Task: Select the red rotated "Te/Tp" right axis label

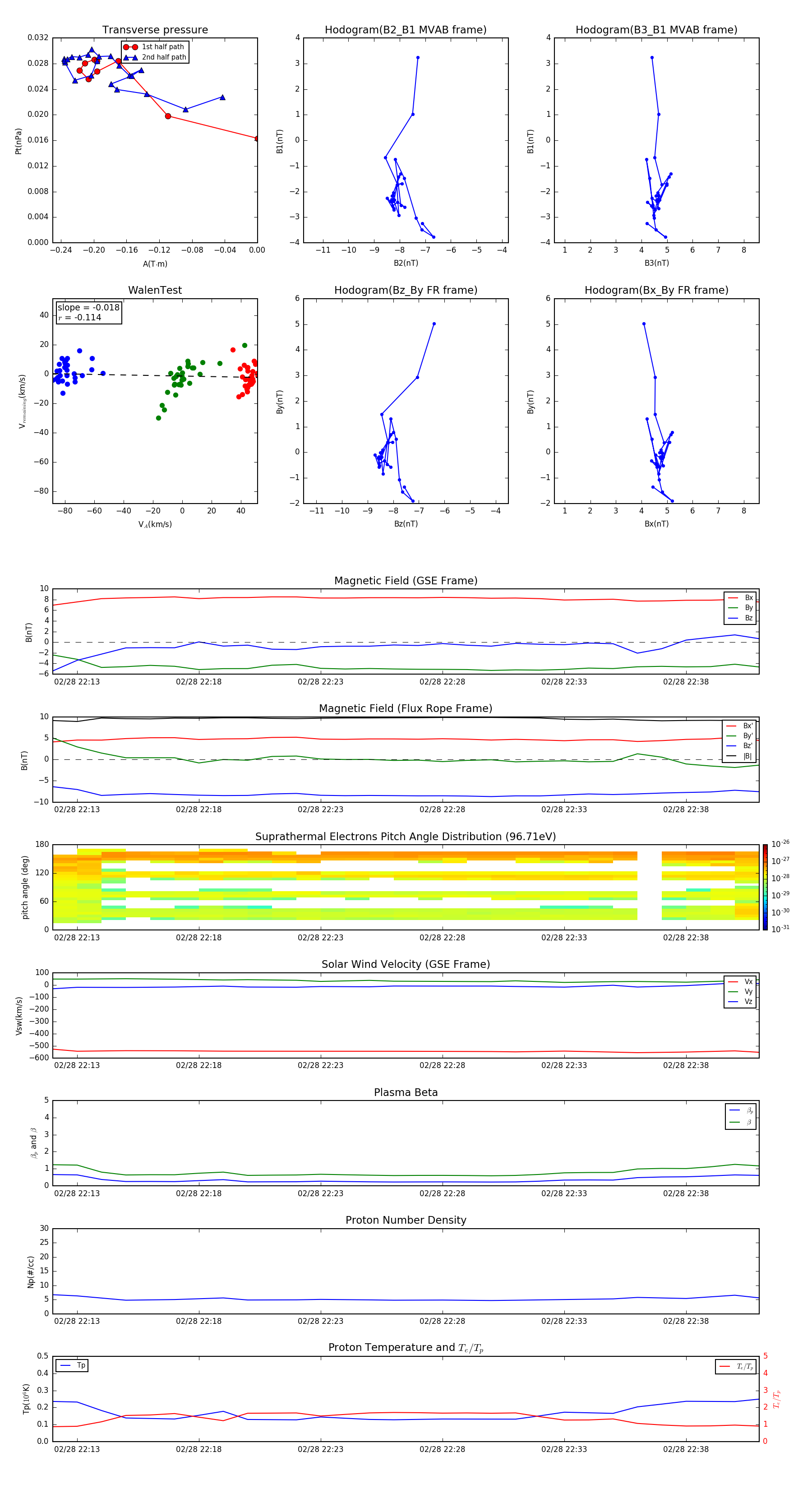Action: point(776,1399)
